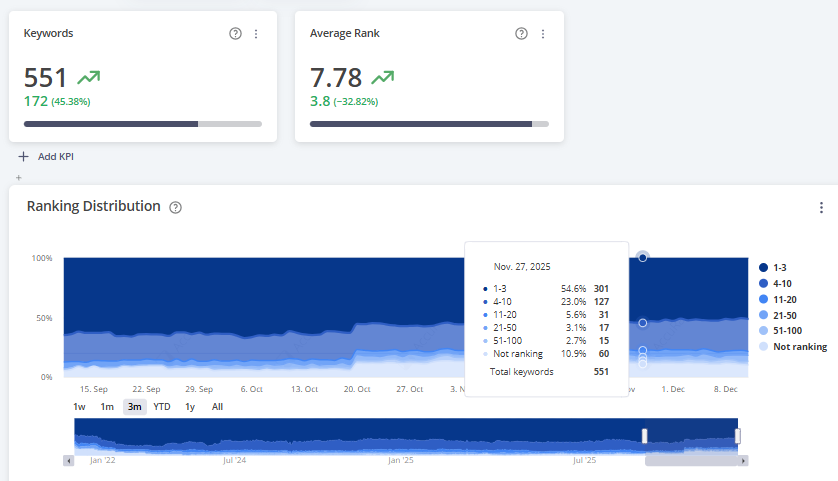Select the 1y range button
Screen dimensions: 838x481
190,407
